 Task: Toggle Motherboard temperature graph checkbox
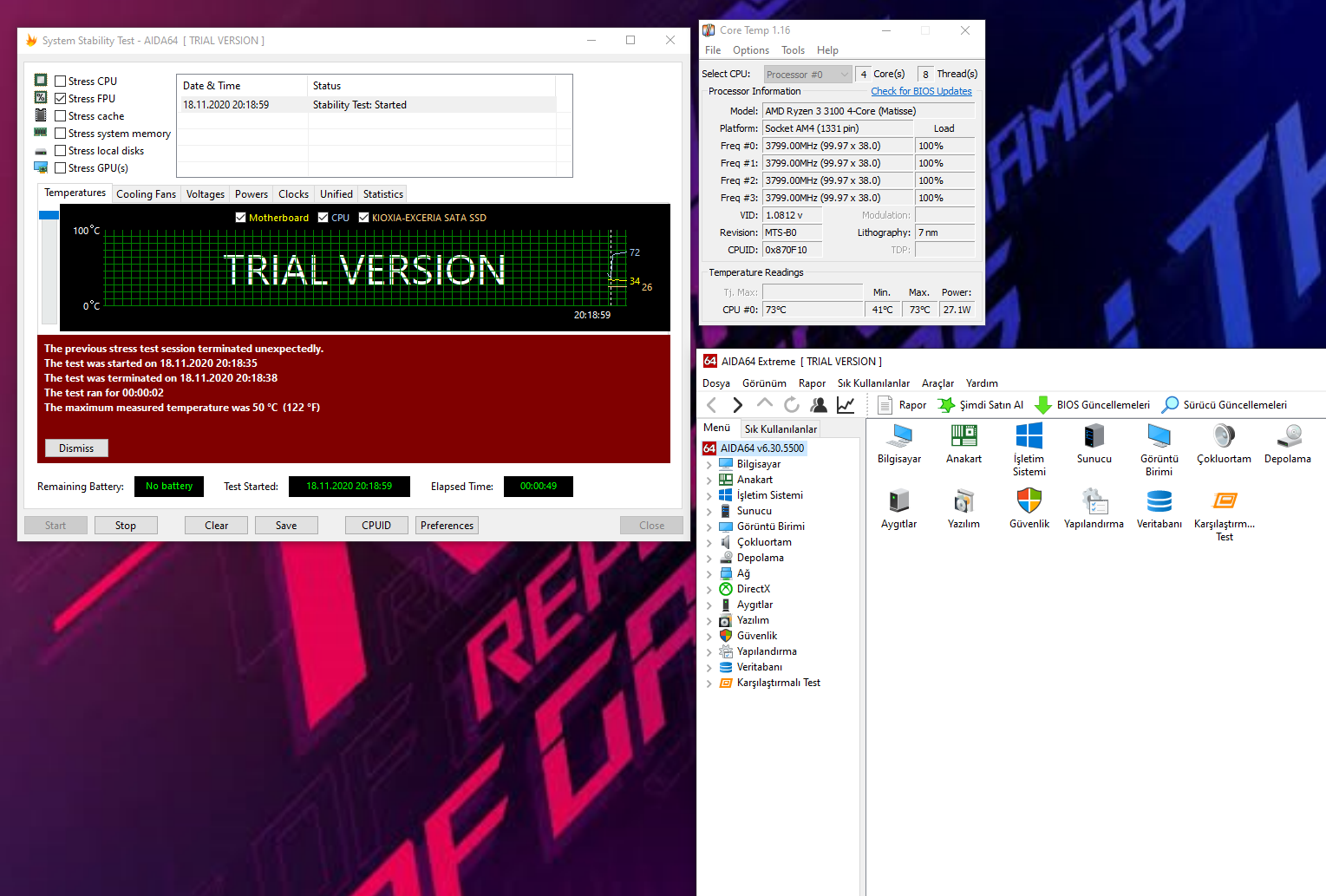[241, 218]
